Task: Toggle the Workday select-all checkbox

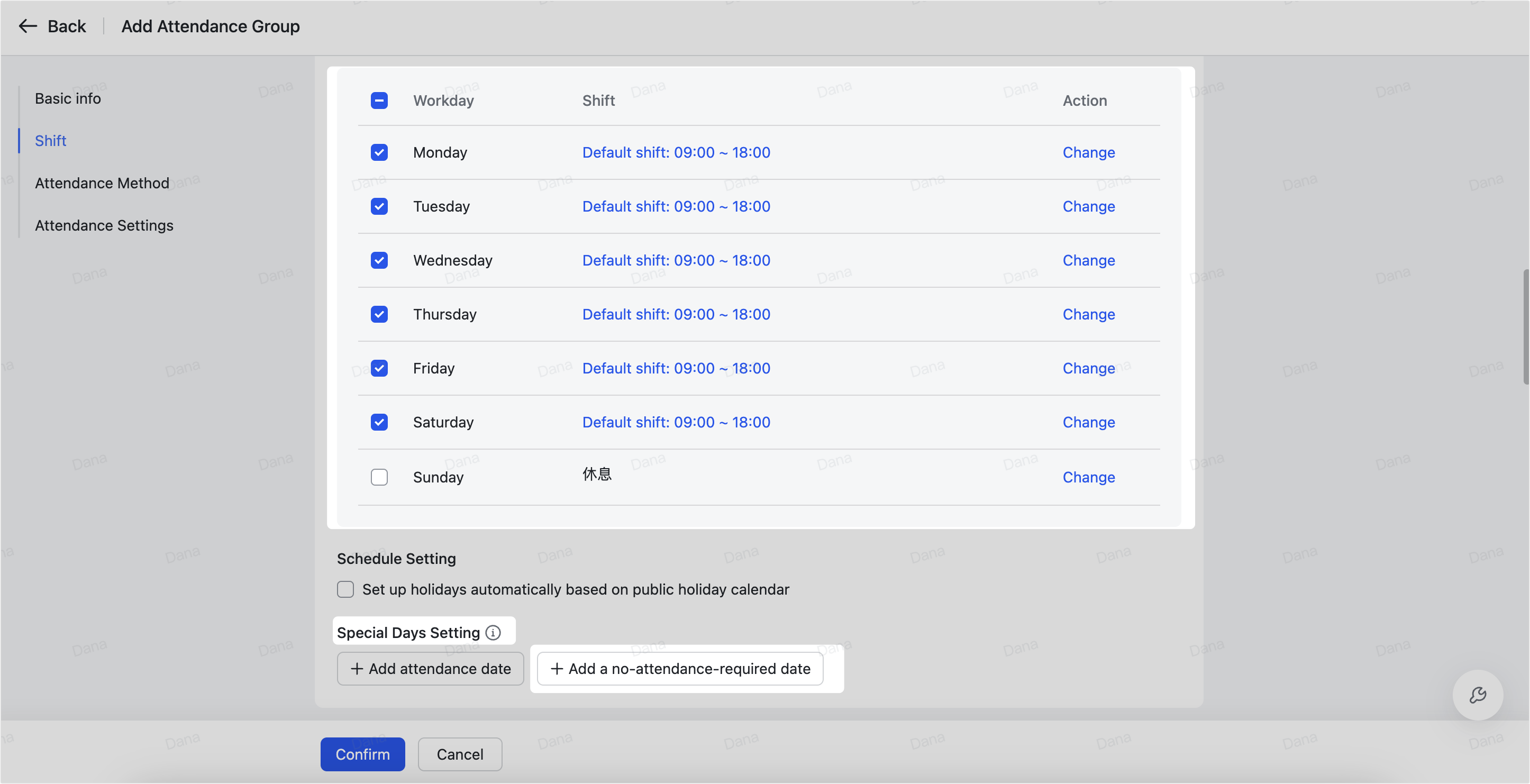Action: pyautogui.click(x=379, y=101)
